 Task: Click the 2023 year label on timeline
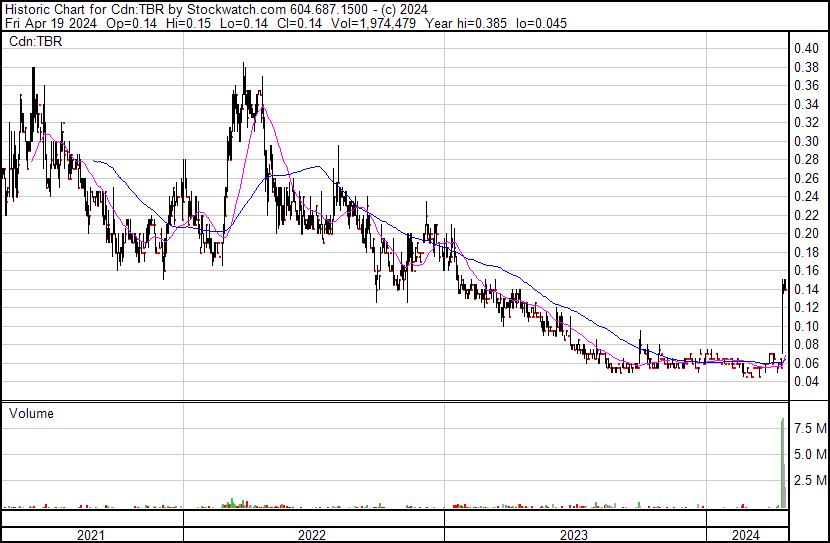tap(574, 535)
